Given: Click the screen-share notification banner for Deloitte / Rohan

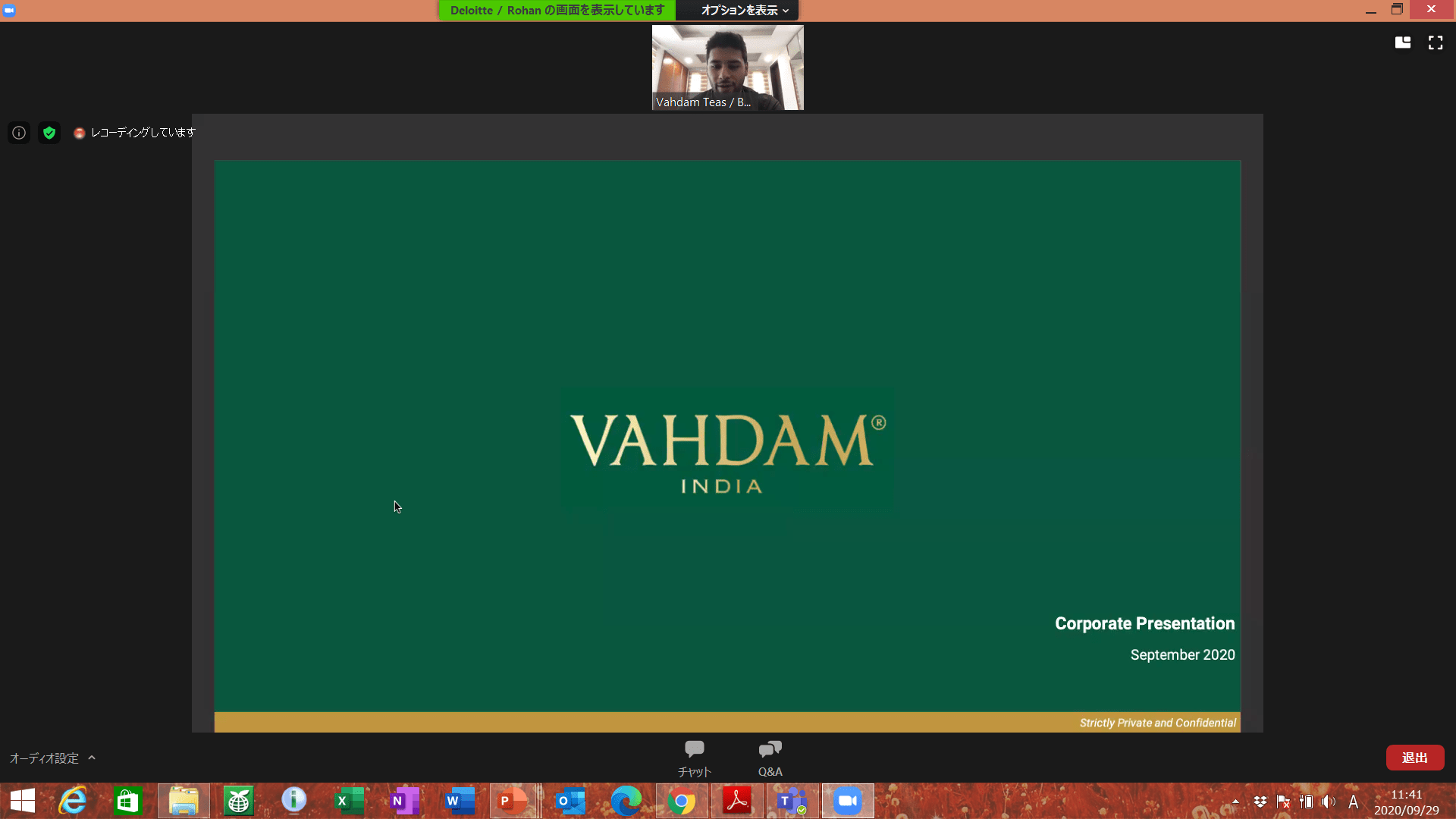Looking at the screenshot, I should pos(557,10).
